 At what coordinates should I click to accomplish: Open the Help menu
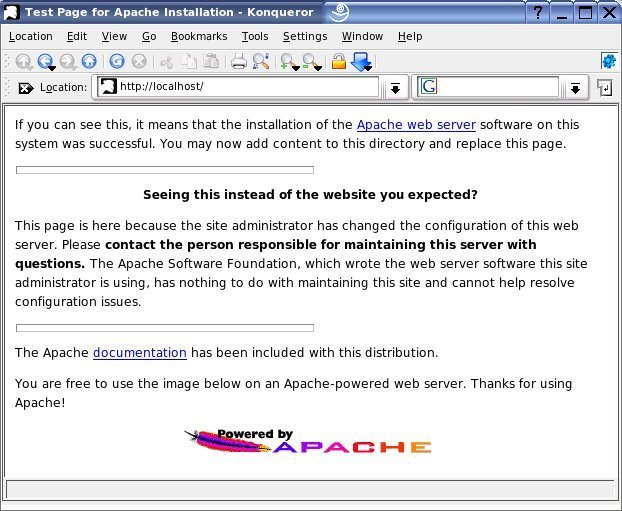pos(410,36)
